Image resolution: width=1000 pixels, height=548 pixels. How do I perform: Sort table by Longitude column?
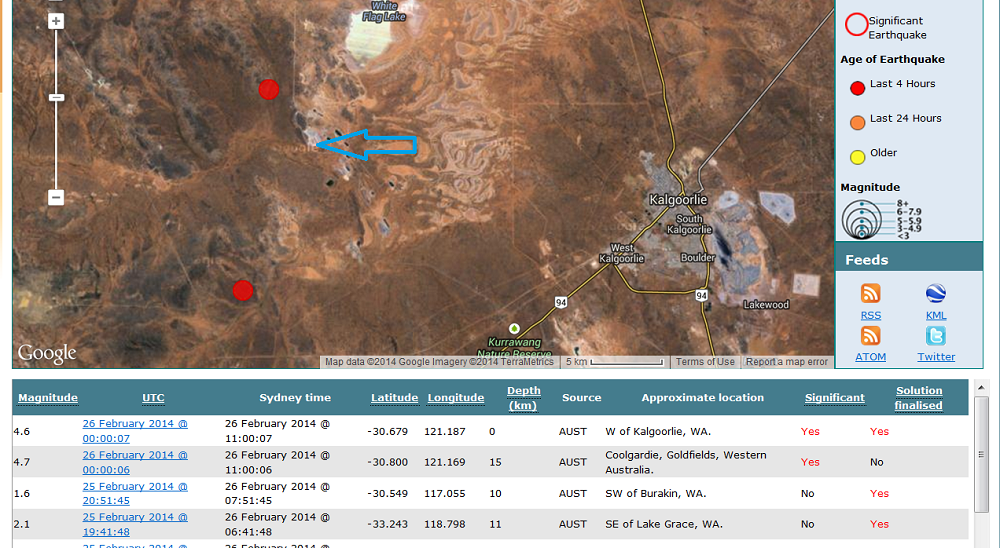pos(456,398)
